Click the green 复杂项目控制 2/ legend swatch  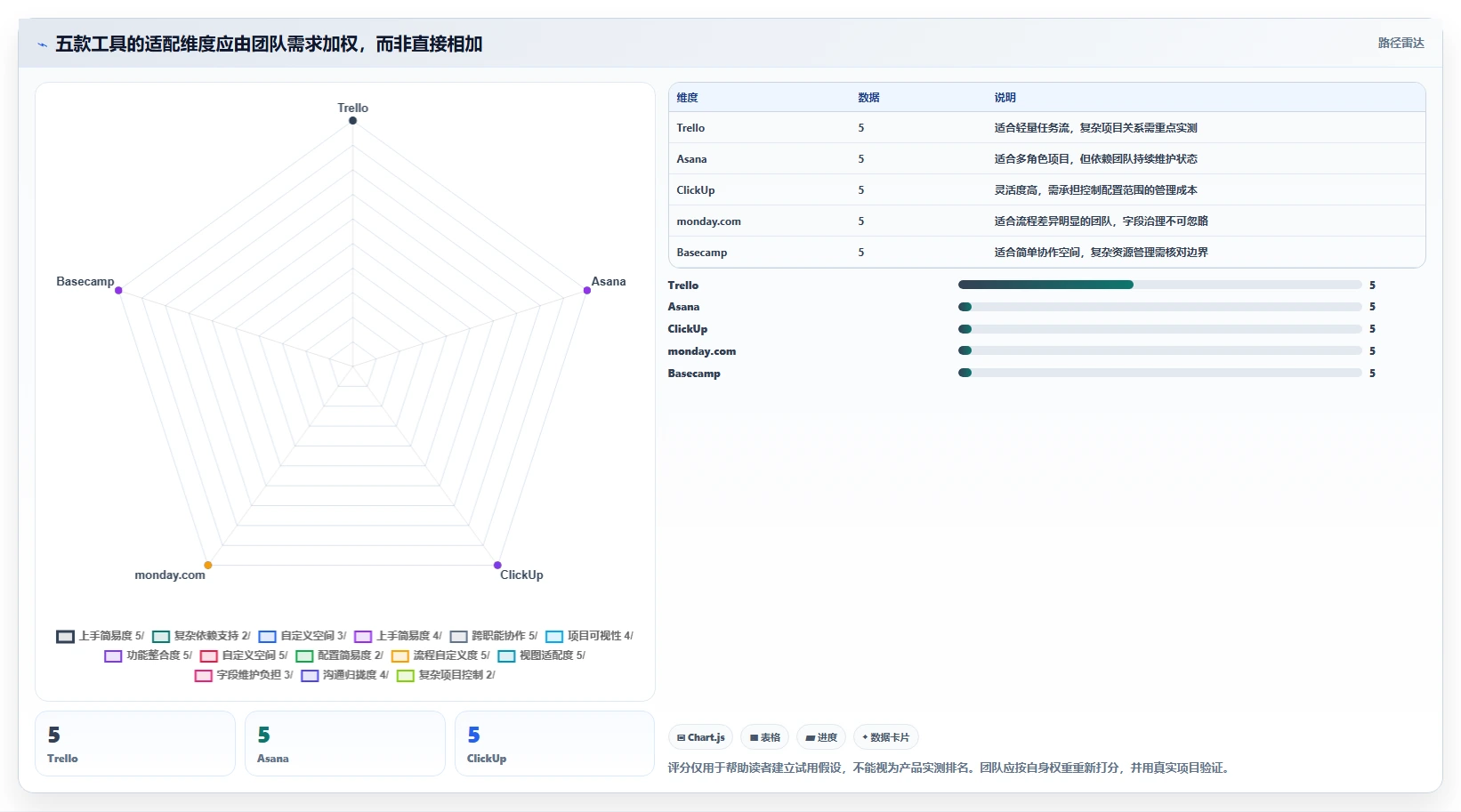pos(406,676)
